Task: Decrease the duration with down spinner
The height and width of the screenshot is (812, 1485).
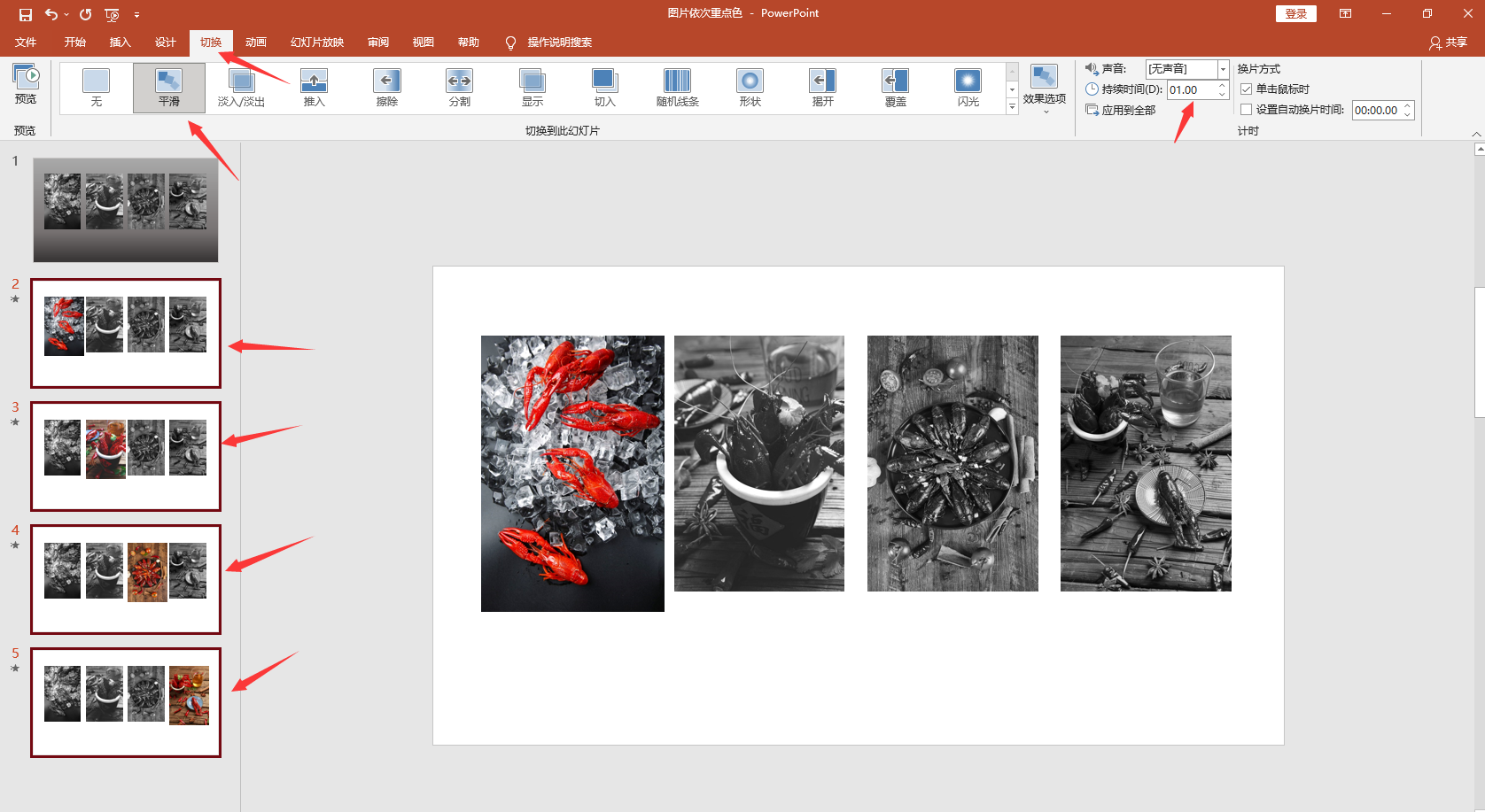Action: [1223, 95]
